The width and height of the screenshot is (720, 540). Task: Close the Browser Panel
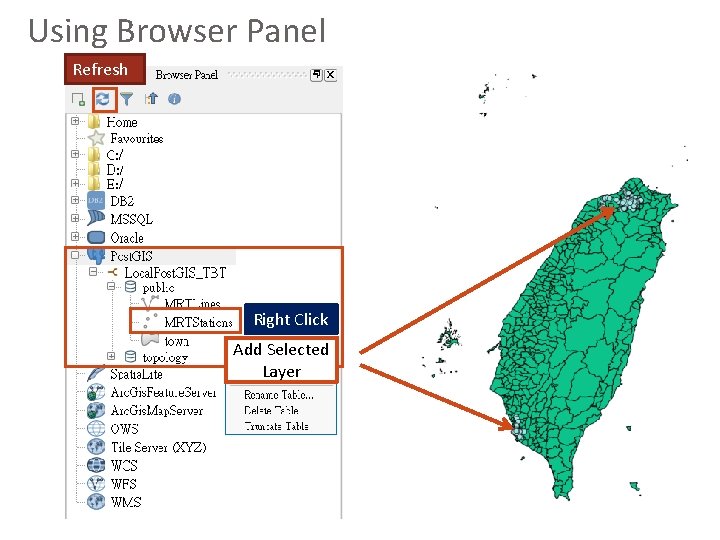tap(331, 75)
